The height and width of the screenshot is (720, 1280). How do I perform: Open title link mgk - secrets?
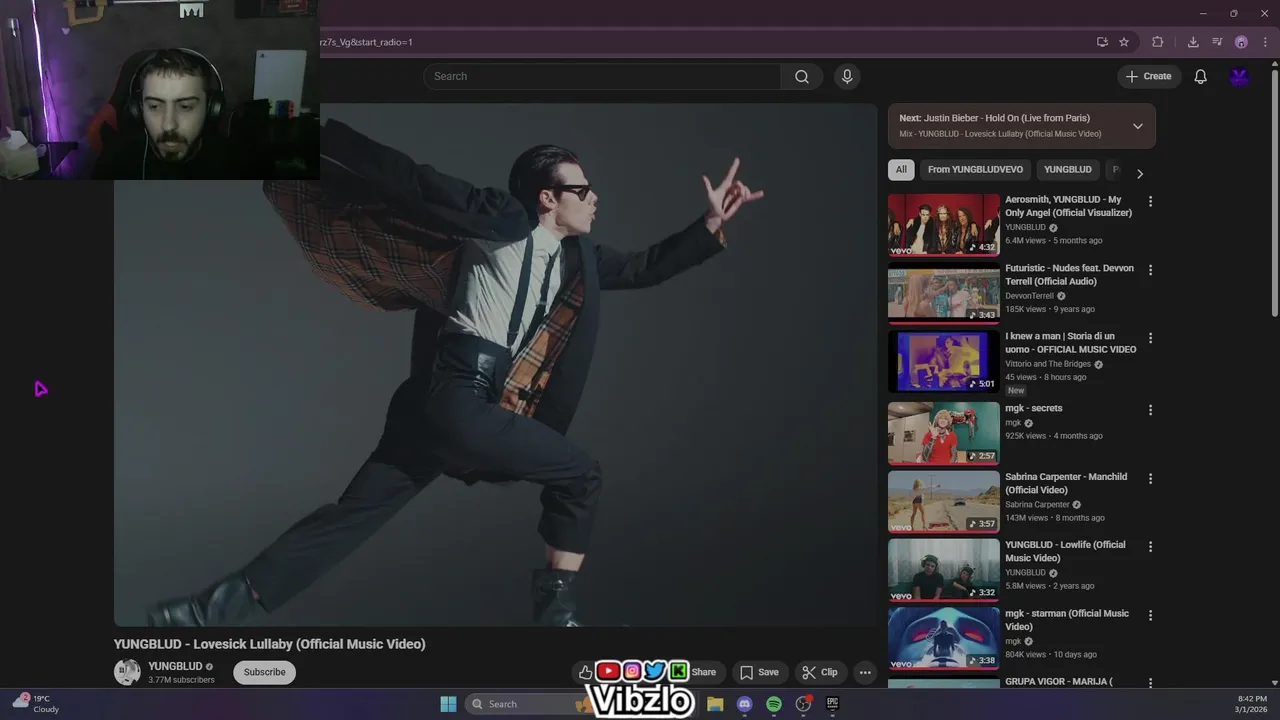(1034, 408)
